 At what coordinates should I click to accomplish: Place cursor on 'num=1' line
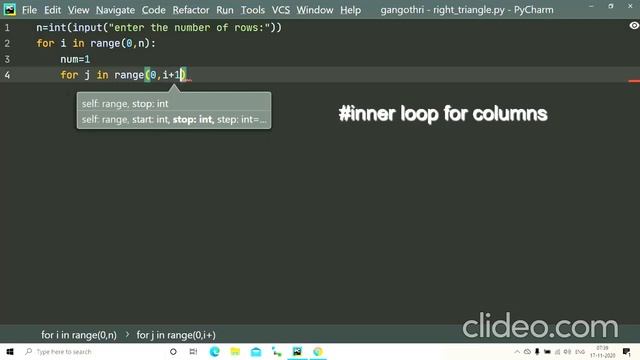pos(75,59)
